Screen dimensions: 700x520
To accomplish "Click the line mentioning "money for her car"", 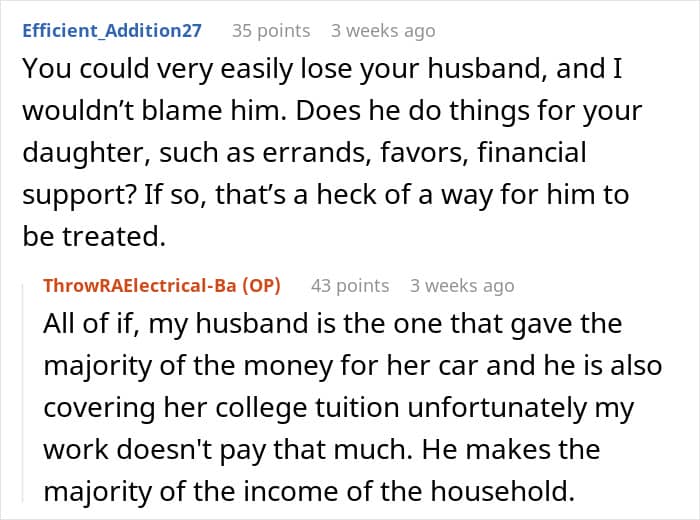I will [x=352, y=366].
